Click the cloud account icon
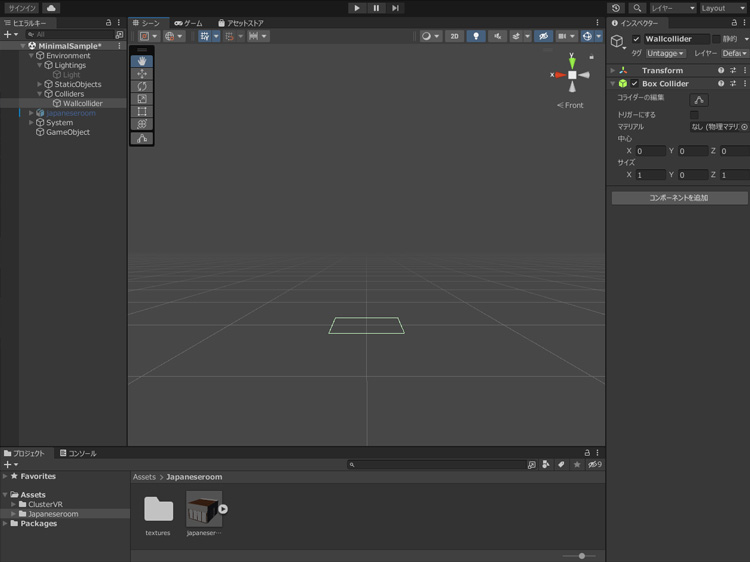This screenshot has height=562, width=750. pyautogui.click(x=51, y=8)
